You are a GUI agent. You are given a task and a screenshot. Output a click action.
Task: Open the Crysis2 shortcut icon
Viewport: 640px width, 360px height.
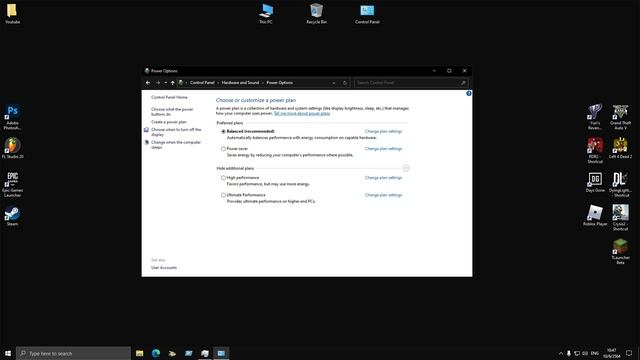coord(620,218)
